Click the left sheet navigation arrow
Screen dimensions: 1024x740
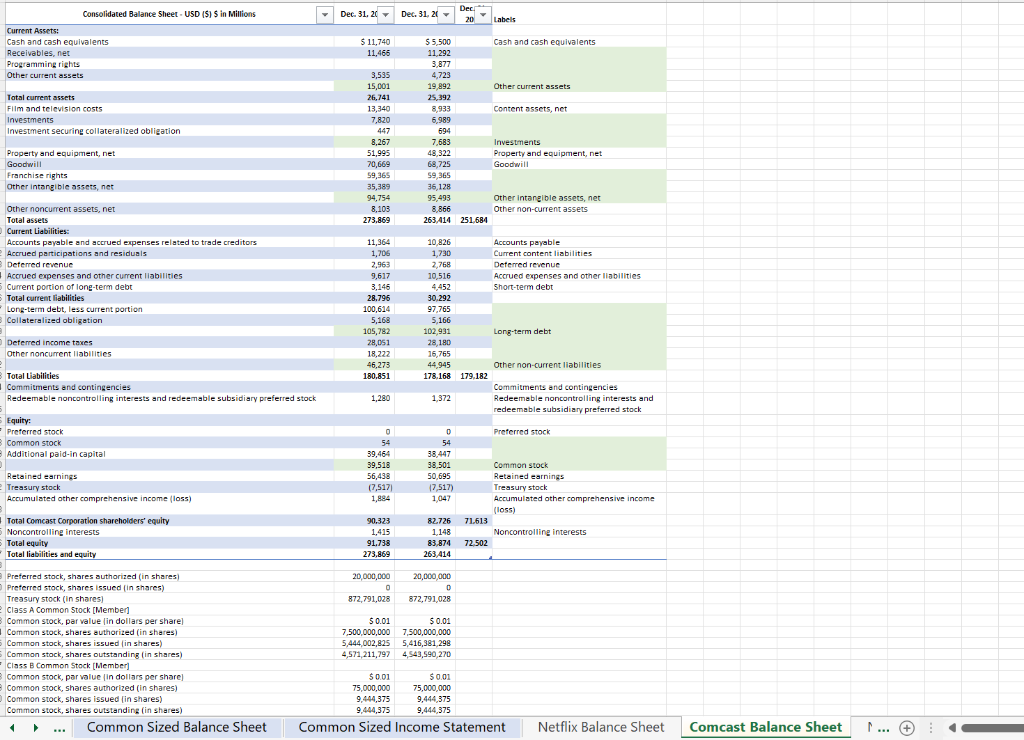click(x=10, y=727)
